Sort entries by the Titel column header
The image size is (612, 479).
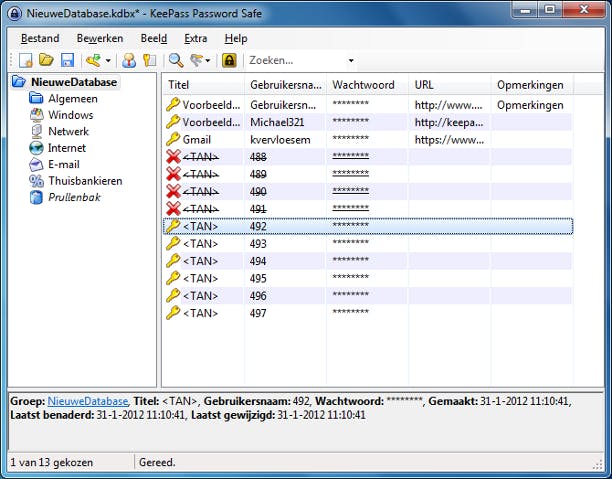tap(203, 85)
